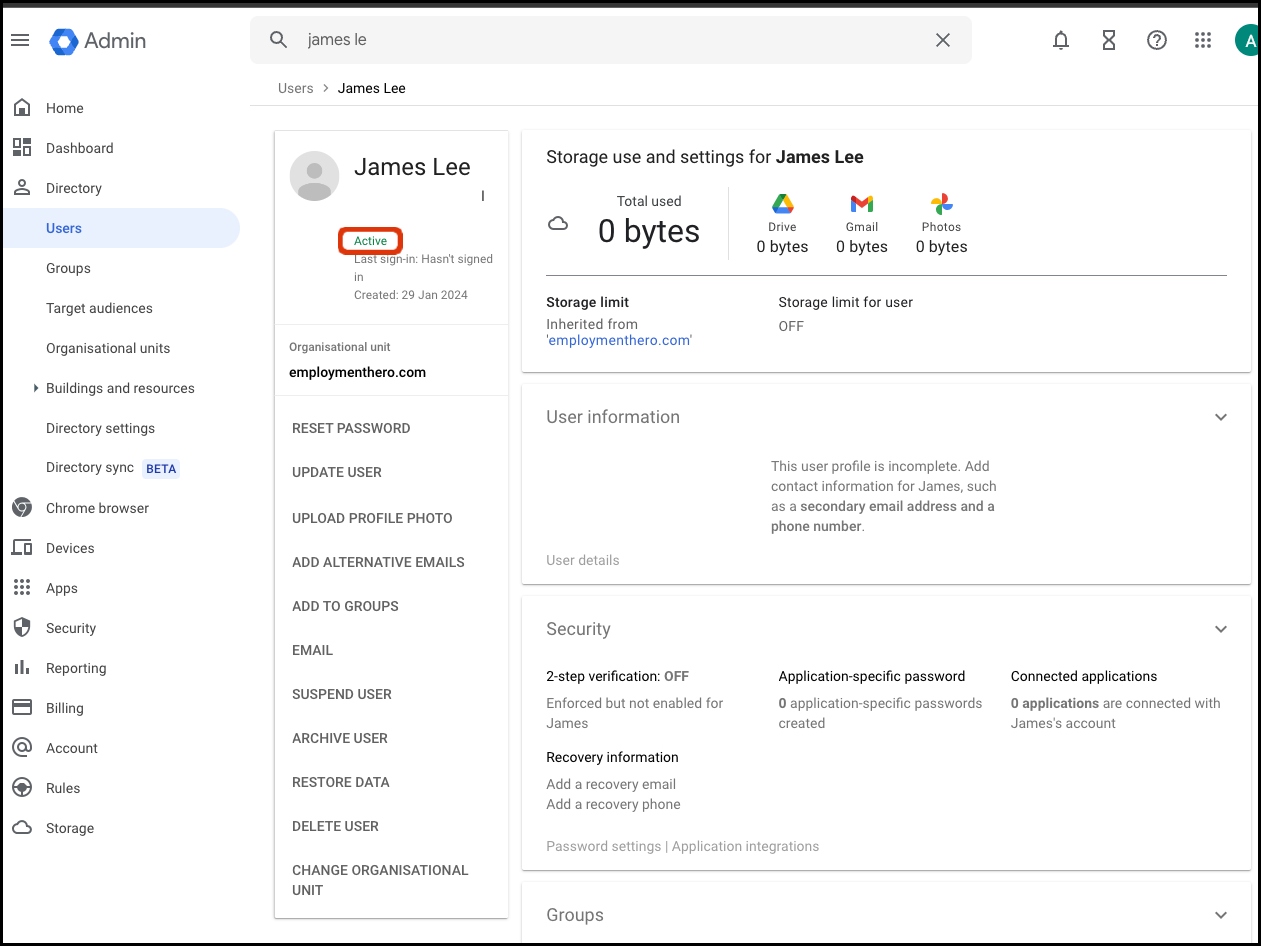Image resolution: width=1261 pixels, height=946 pixels.
Task: Click the search magnifier icon
Action: pos(279,40)
